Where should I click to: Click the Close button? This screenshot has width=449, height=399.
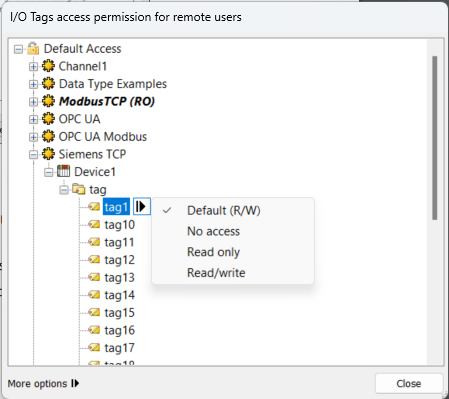pos(409,384)
